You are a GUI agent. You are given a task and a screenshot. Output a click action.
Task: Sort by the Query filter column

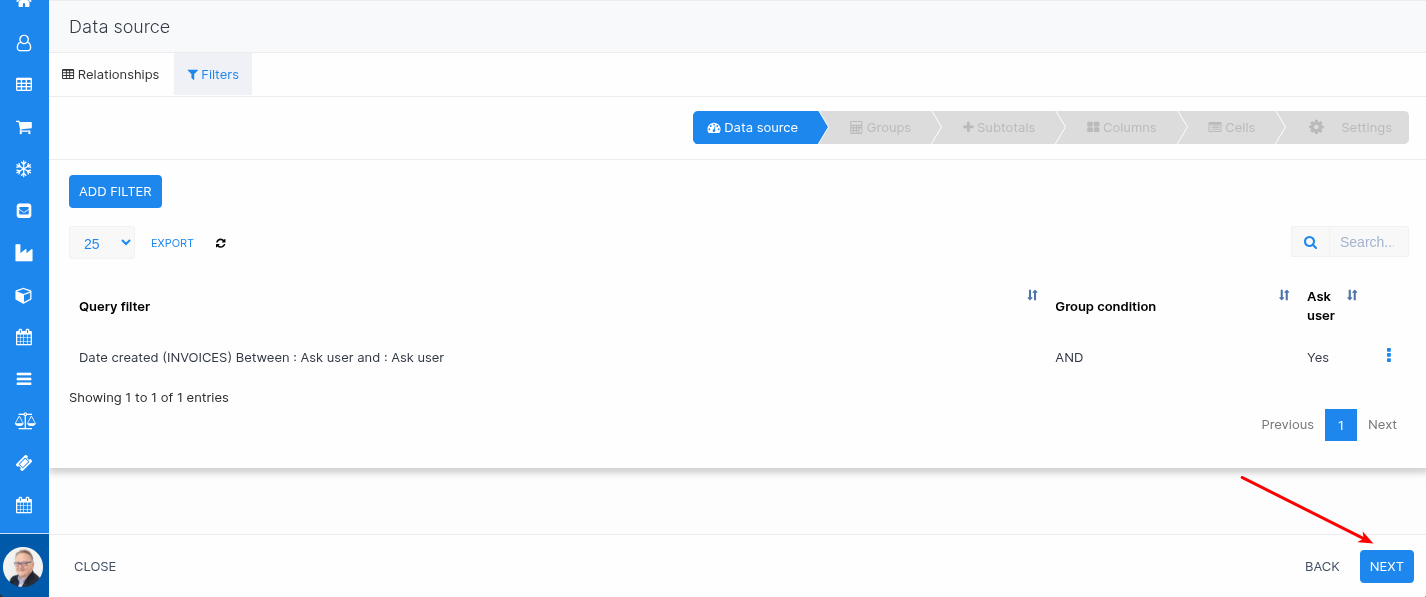pos(1032,296)
